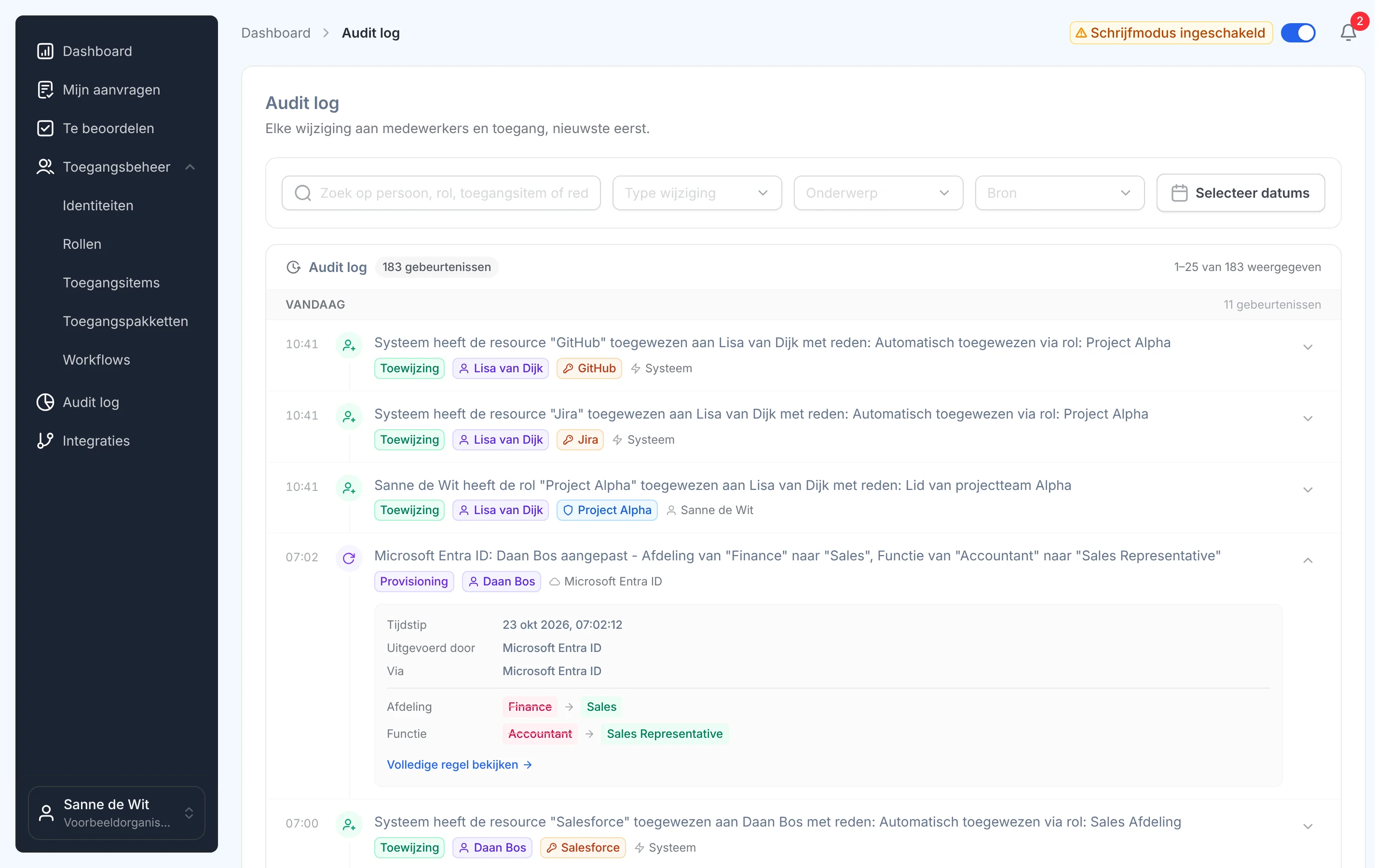The width and height of the screenshot is (1389, 868).
Task: Collapse the Toegangsbeheer menu section
Action: point(190,166)
